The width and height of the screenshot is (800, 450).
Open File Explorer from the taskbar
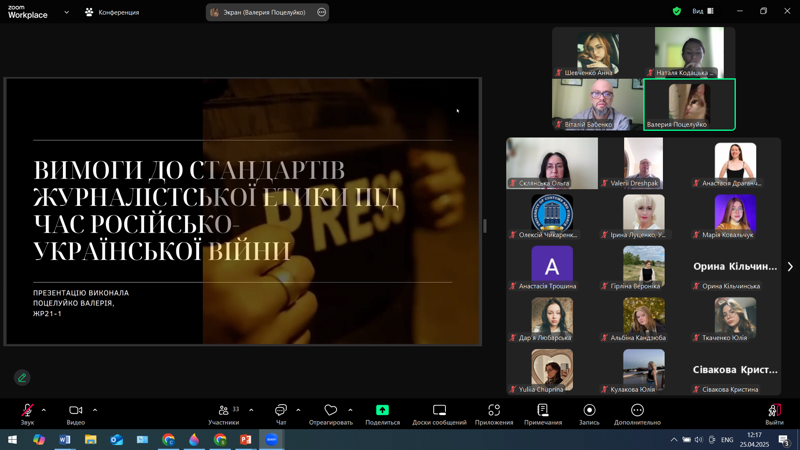pyautogui.click(x=91, y=439)
